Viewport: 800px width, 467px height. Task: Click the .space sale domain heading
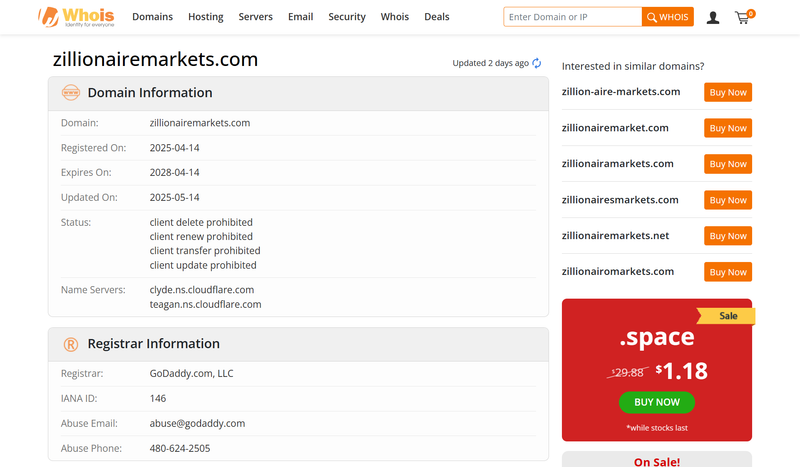coord(657,337)
